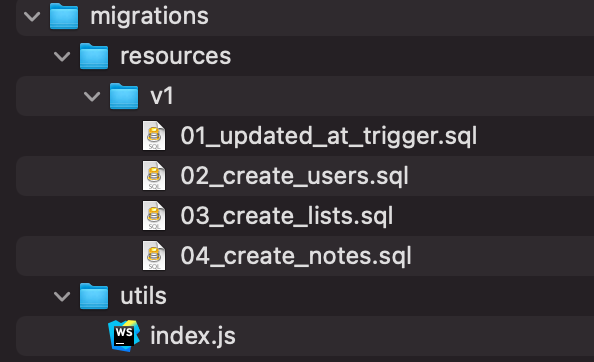
Task: Select the 04_create_notes.sql file name
Action: tap(296, 256)
